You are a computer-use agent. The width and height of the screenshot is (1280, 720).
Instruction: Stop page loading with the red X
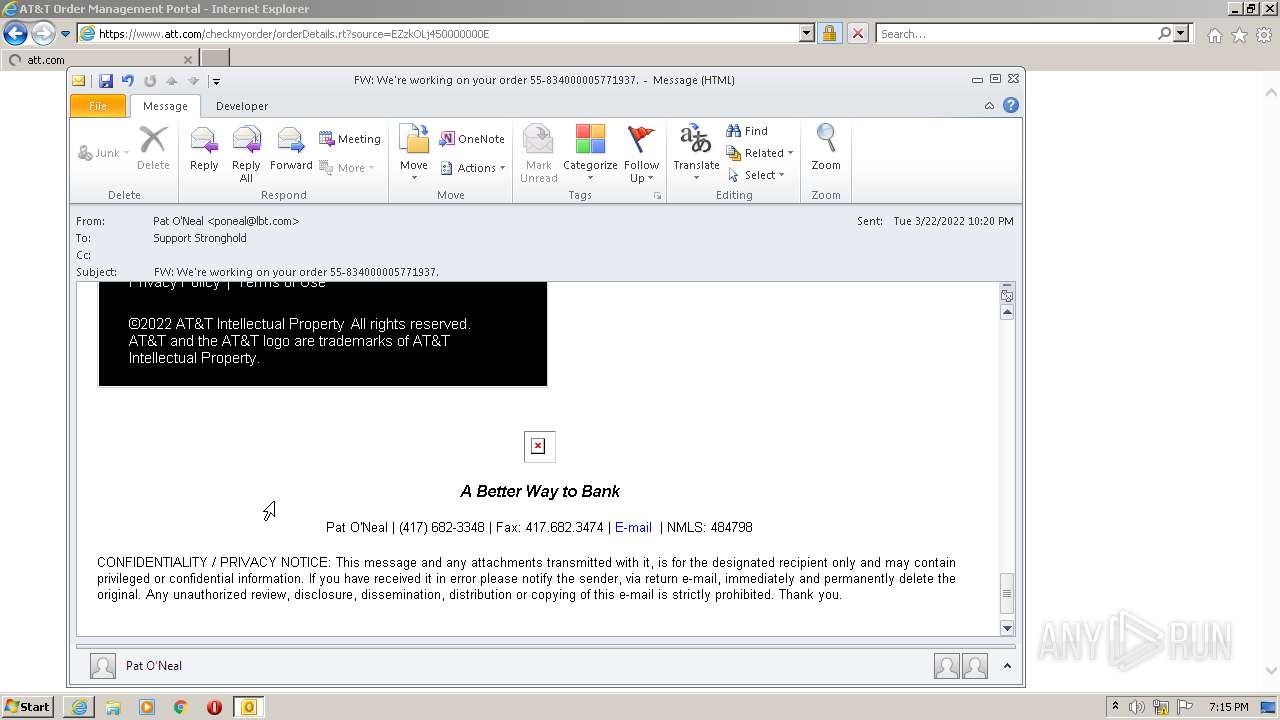pyautogui.click(x=857, y=33)
